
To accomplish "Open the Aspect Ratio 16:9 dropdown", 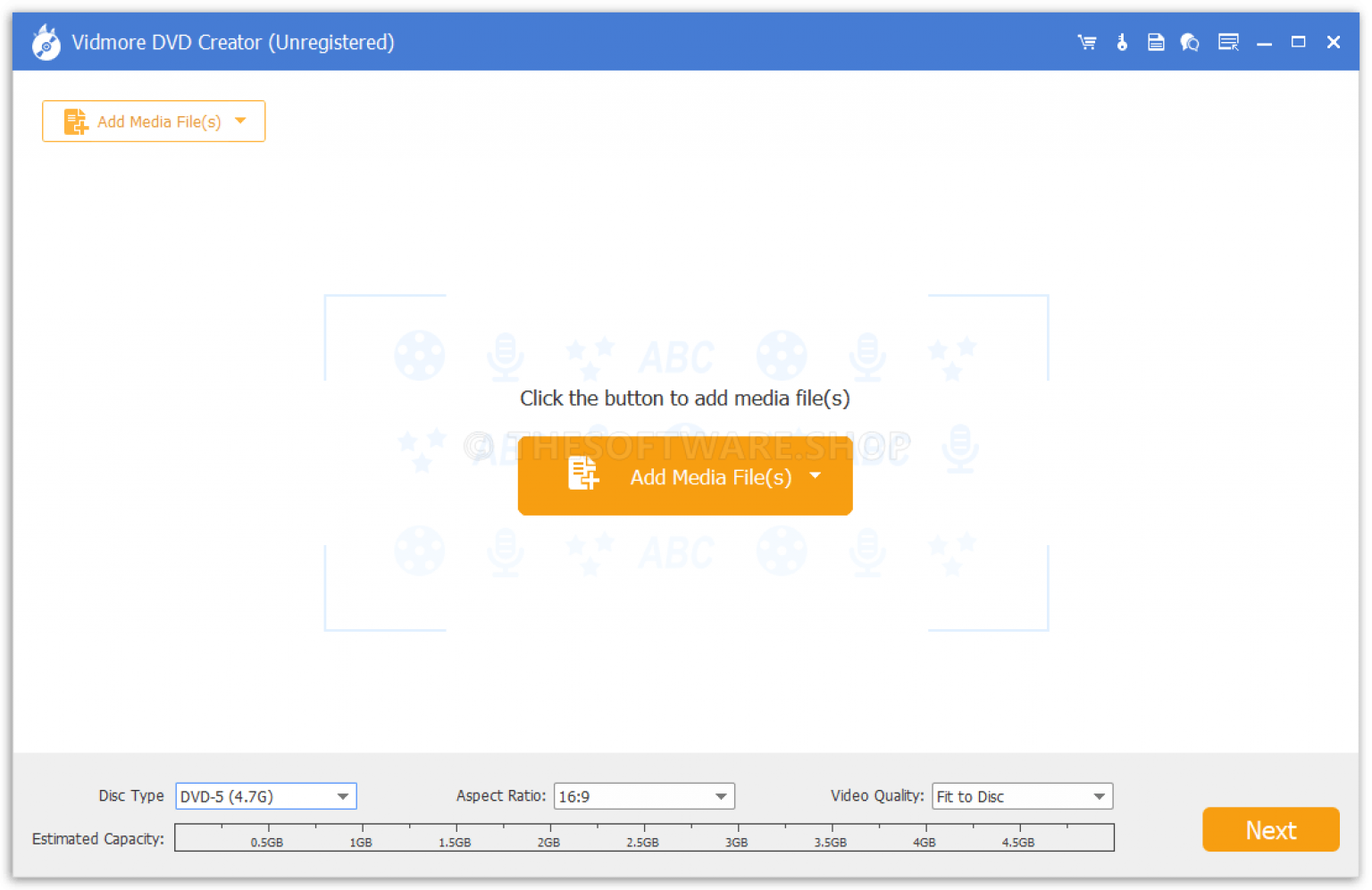I will (x=644, y=796).
